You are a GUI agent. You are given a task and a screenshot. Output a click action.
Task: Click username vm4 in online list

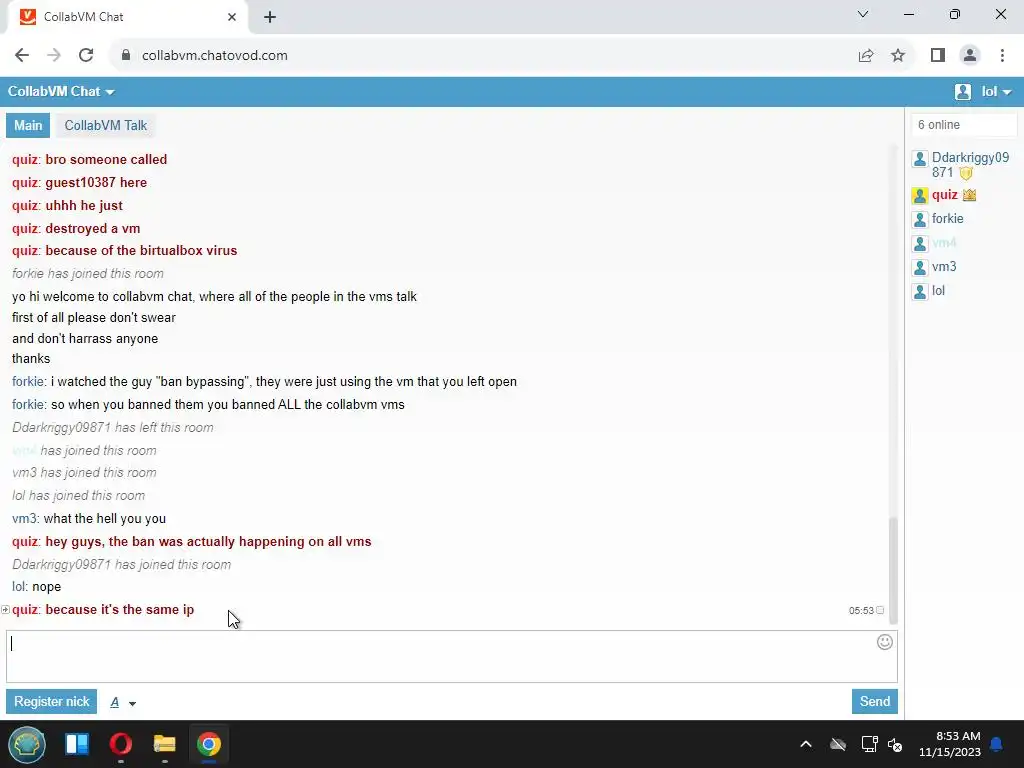[944, 243]
